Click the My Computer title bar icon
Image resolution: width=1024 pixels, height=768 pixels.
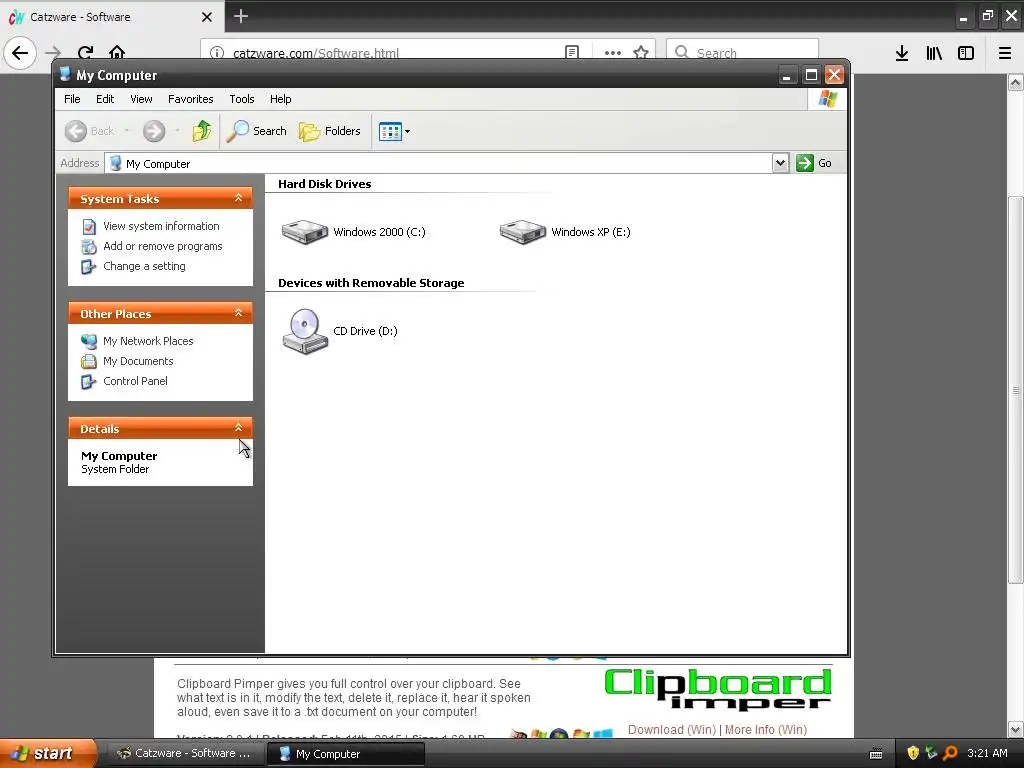(x=65, y=74)
